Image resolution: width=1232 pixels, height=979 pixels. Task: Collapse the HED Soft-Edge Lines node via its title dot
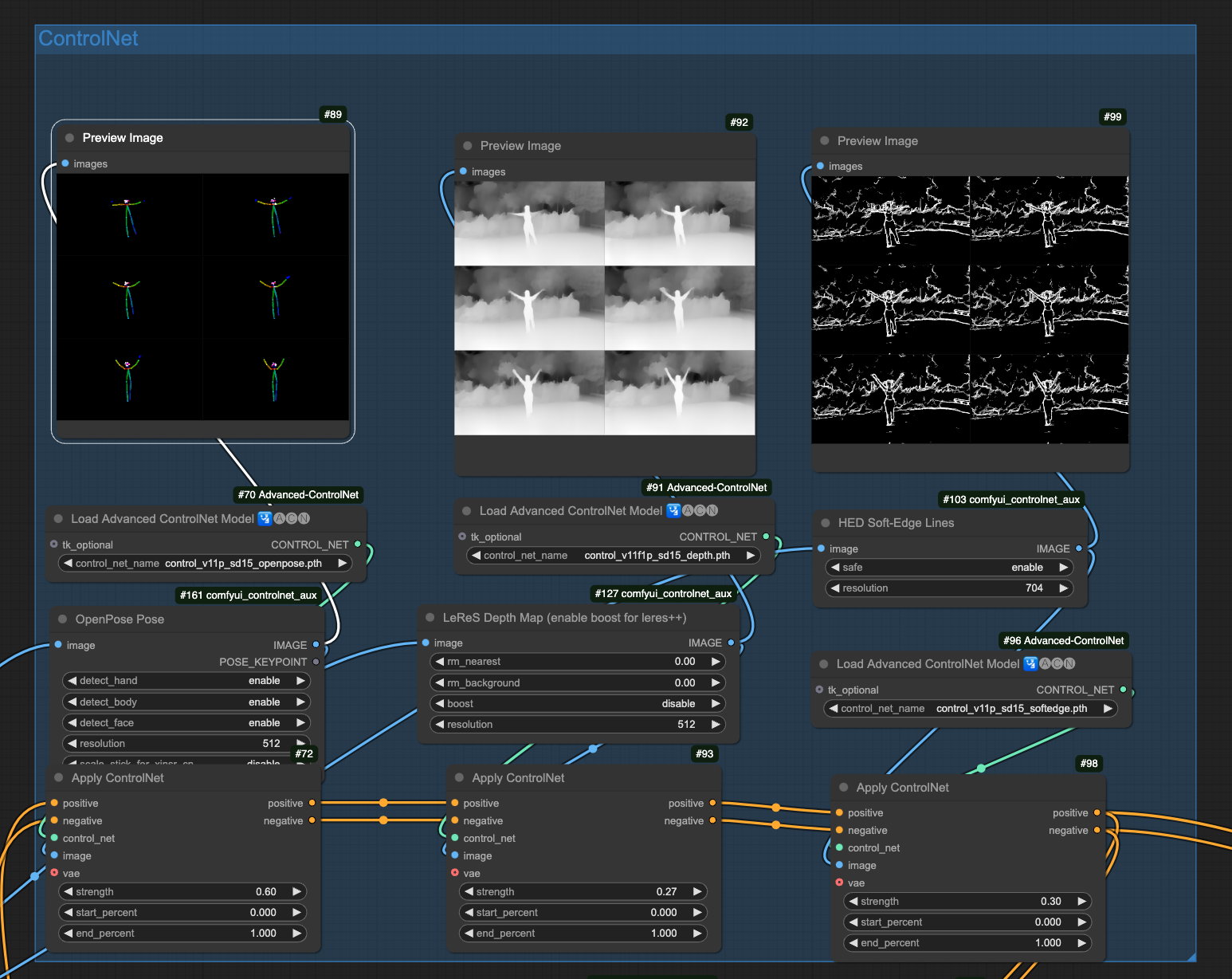coord(826,523)
